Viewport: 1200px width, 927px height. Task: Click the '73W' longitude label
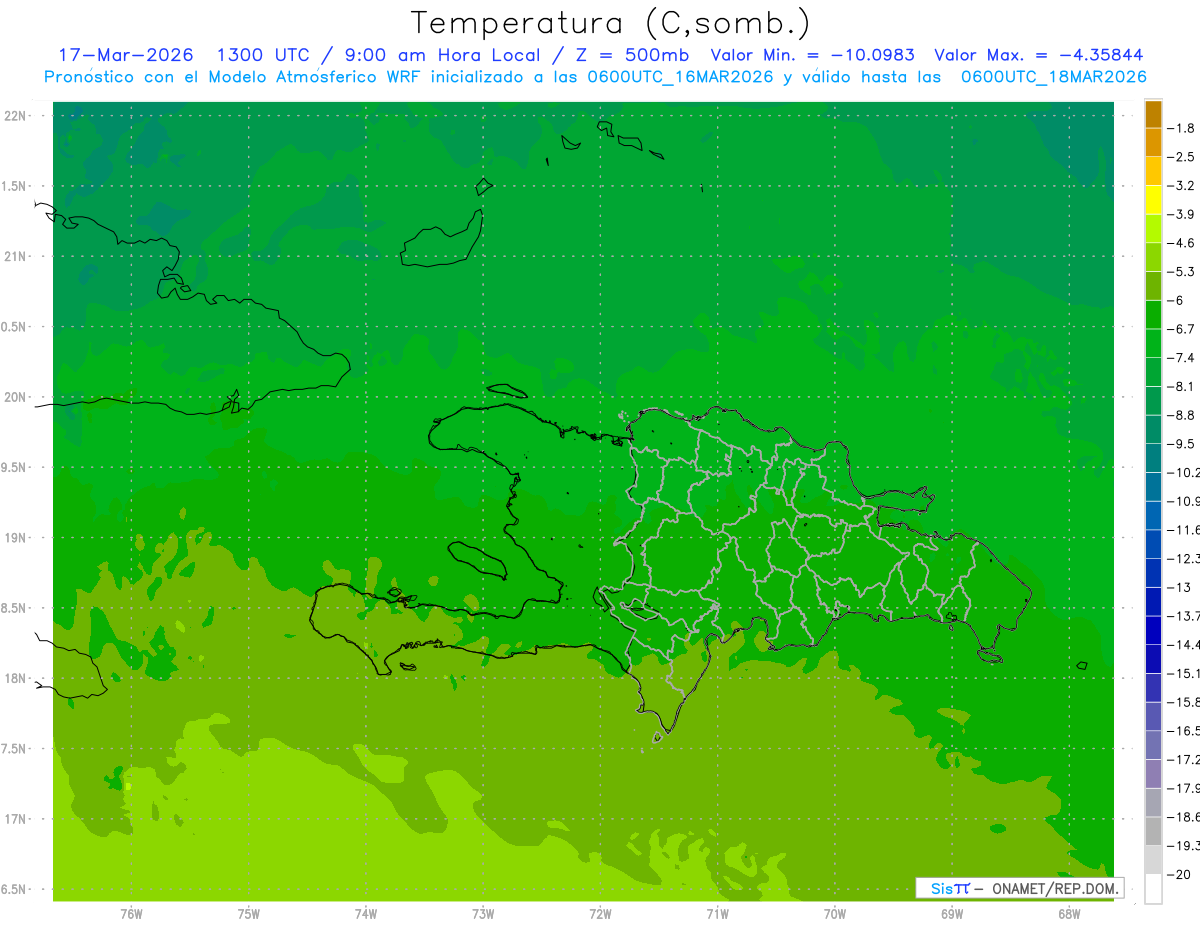(483, 914)
